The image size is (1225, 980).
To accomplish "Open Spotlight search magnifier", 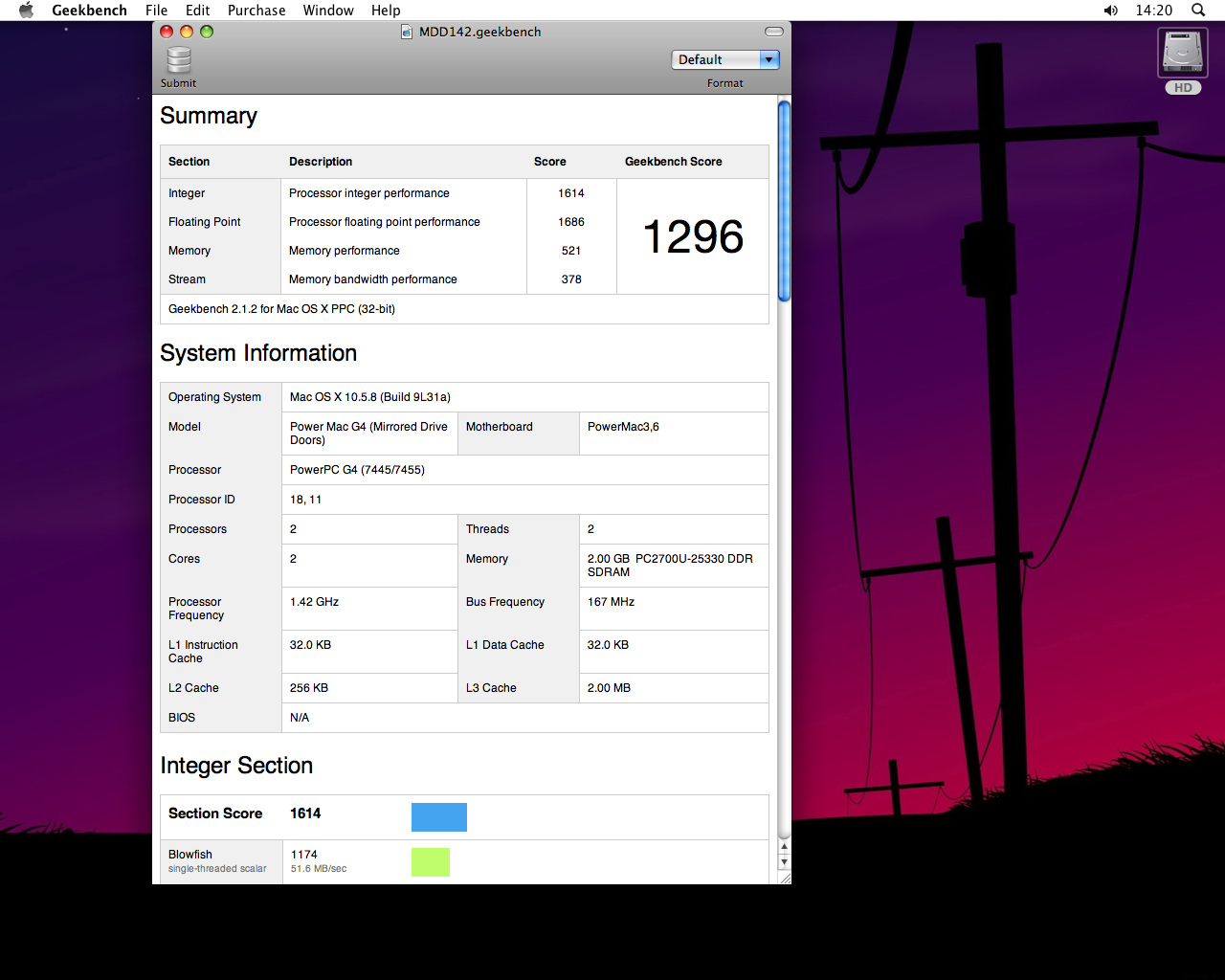I will click(1198, 11).
